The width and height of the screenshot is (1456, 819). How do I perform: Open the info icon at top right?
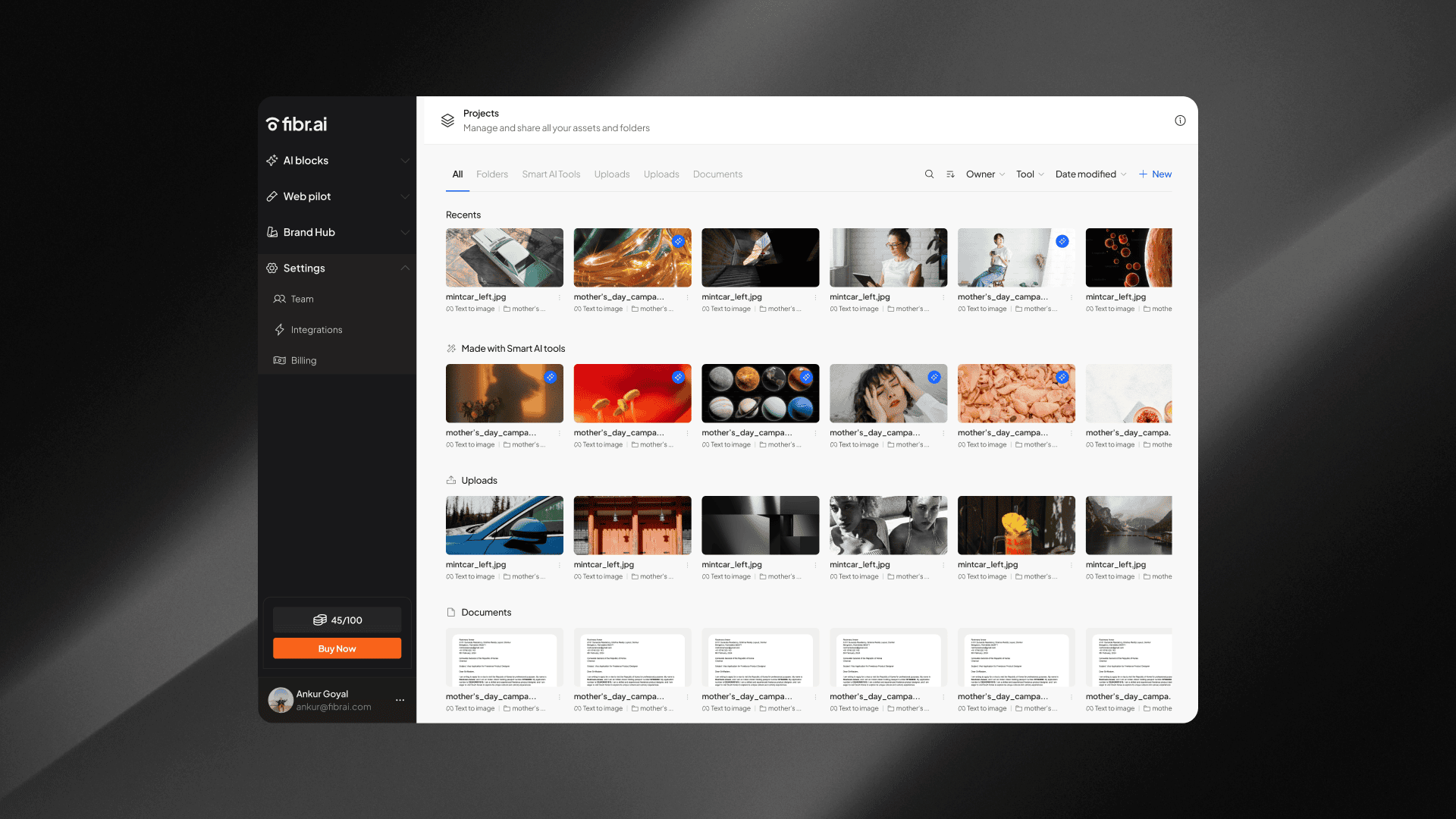(x=1180, y=121)
